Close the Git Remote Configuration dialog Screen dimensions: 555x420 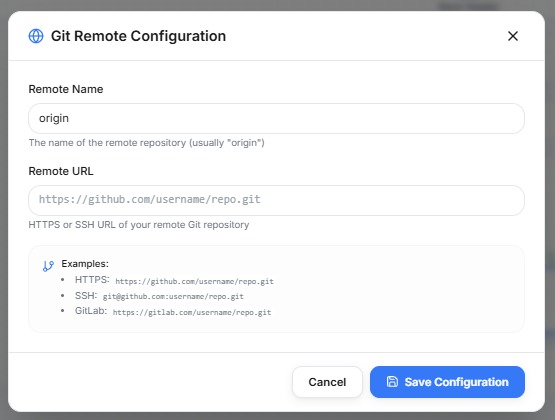[513, 36]
